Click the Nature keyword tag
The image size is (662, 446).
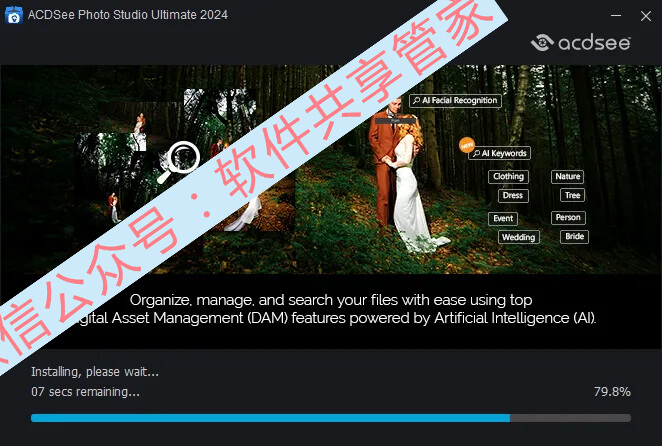click(x=567, y=177)
